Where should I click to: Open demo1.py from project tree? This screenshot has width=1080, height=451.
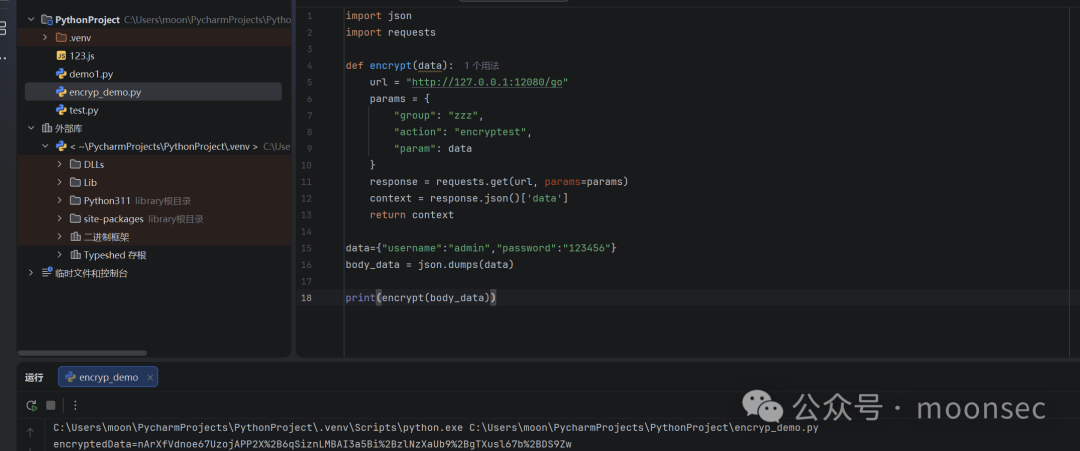click(x=91, y=74)
